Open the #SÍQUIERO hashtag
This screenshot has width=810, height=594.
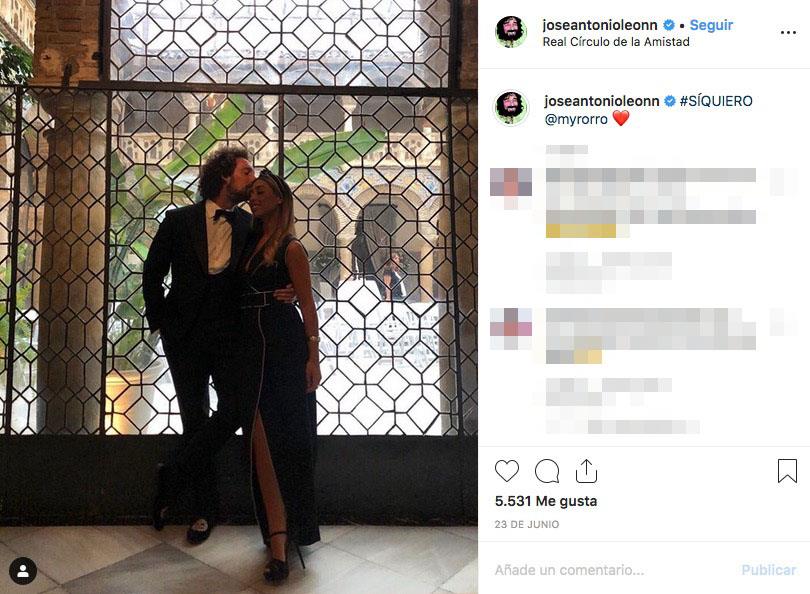click(x=716, y=101)
